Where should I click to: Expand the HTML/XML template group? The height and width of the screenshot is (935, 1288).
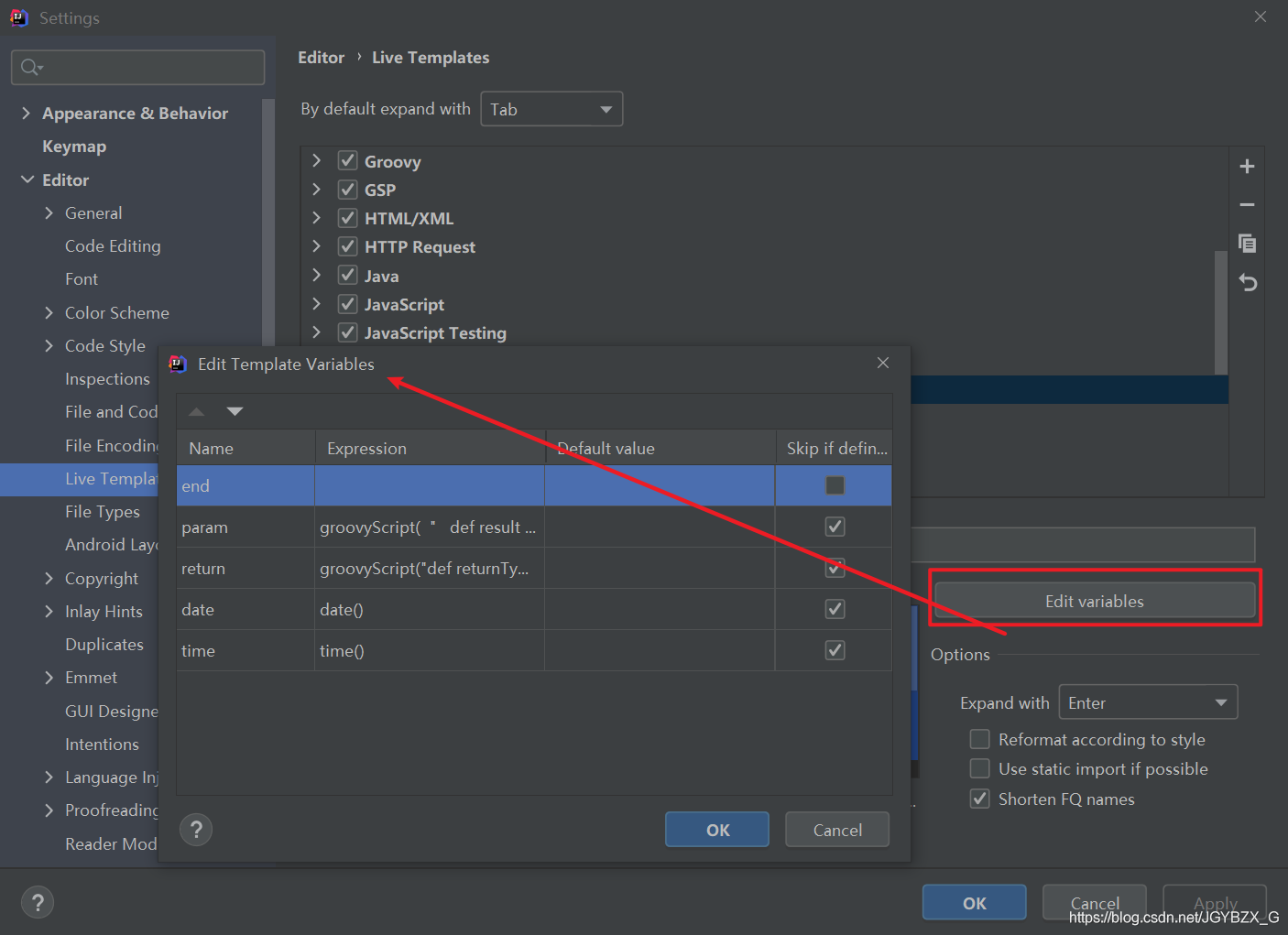[316, 218]
